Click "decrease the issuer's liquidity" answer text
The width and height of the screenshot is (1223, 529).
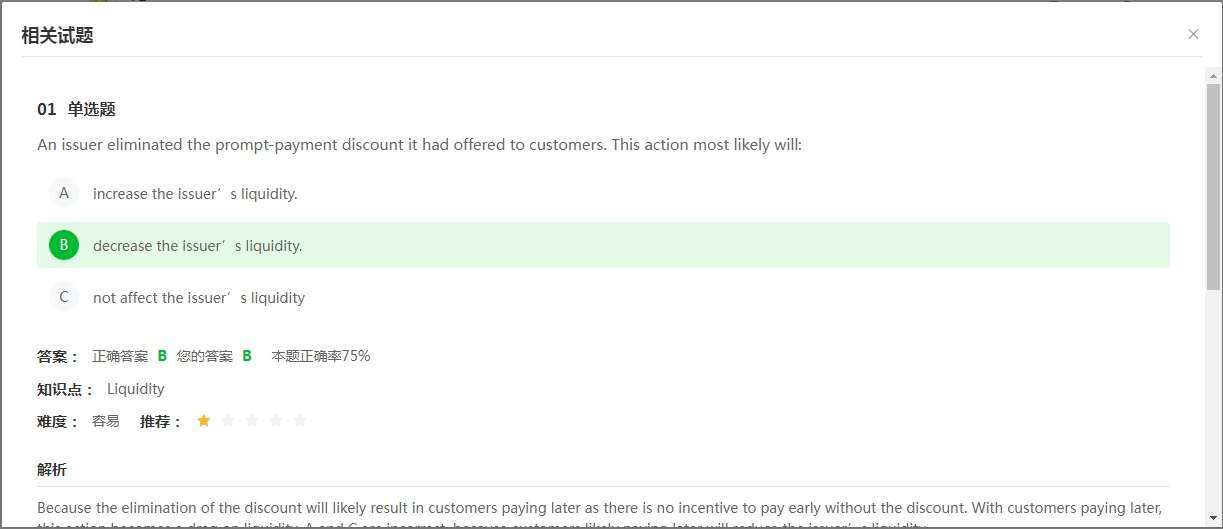pos(197,246)
